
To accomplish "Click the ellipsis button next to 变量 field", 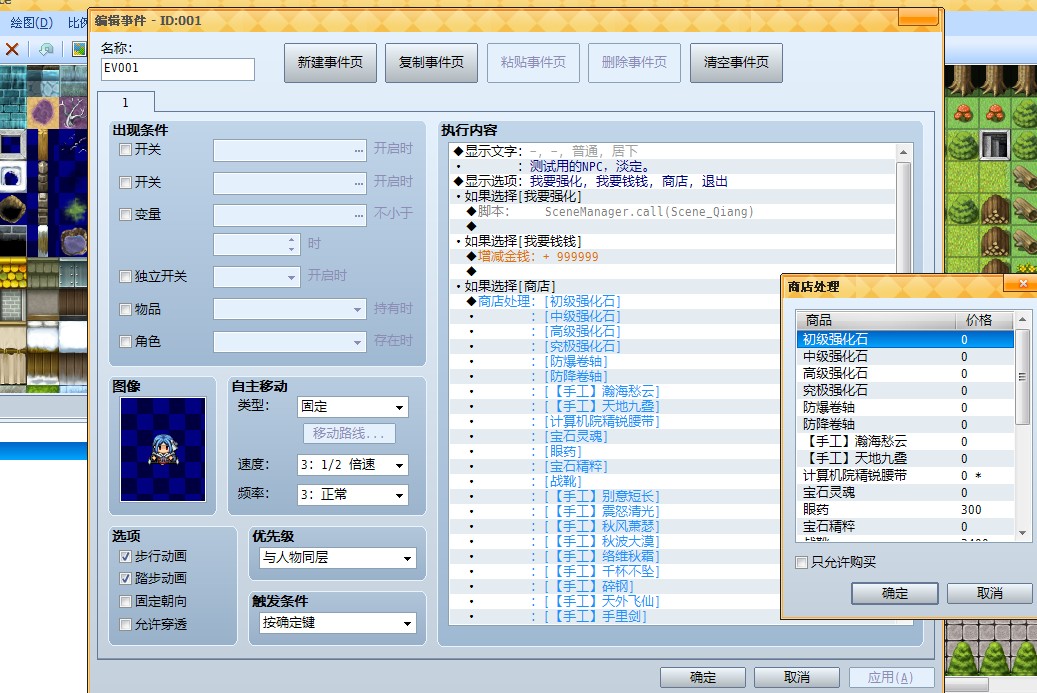I will [358, 215].
